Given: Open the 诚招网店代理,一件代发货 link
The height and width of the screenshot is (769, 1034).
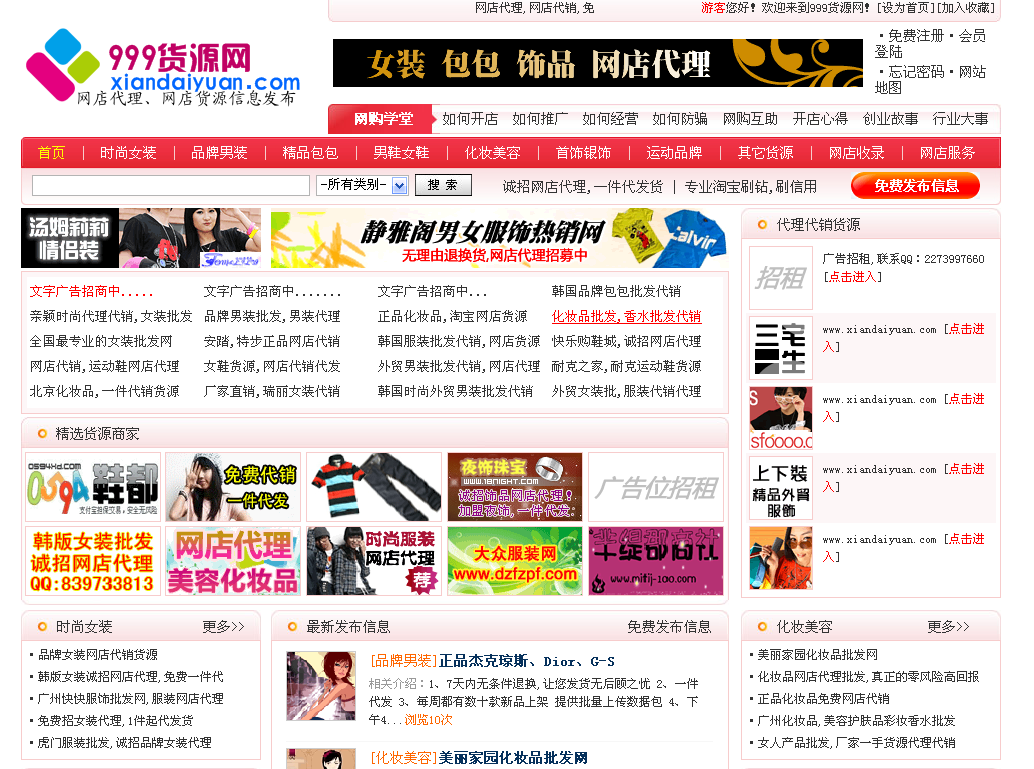Looking at the screenshot, I should (583, 187).
